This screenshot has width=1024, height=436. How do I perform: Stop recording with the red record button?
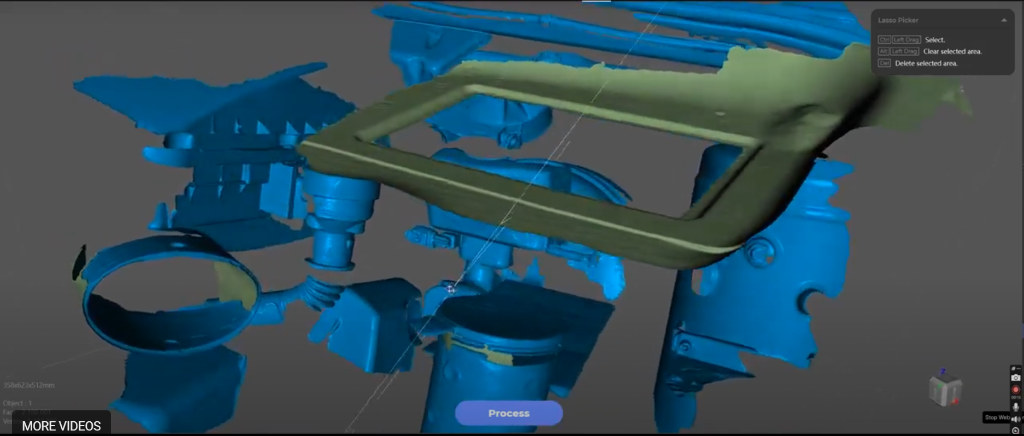coord(1016,389)
